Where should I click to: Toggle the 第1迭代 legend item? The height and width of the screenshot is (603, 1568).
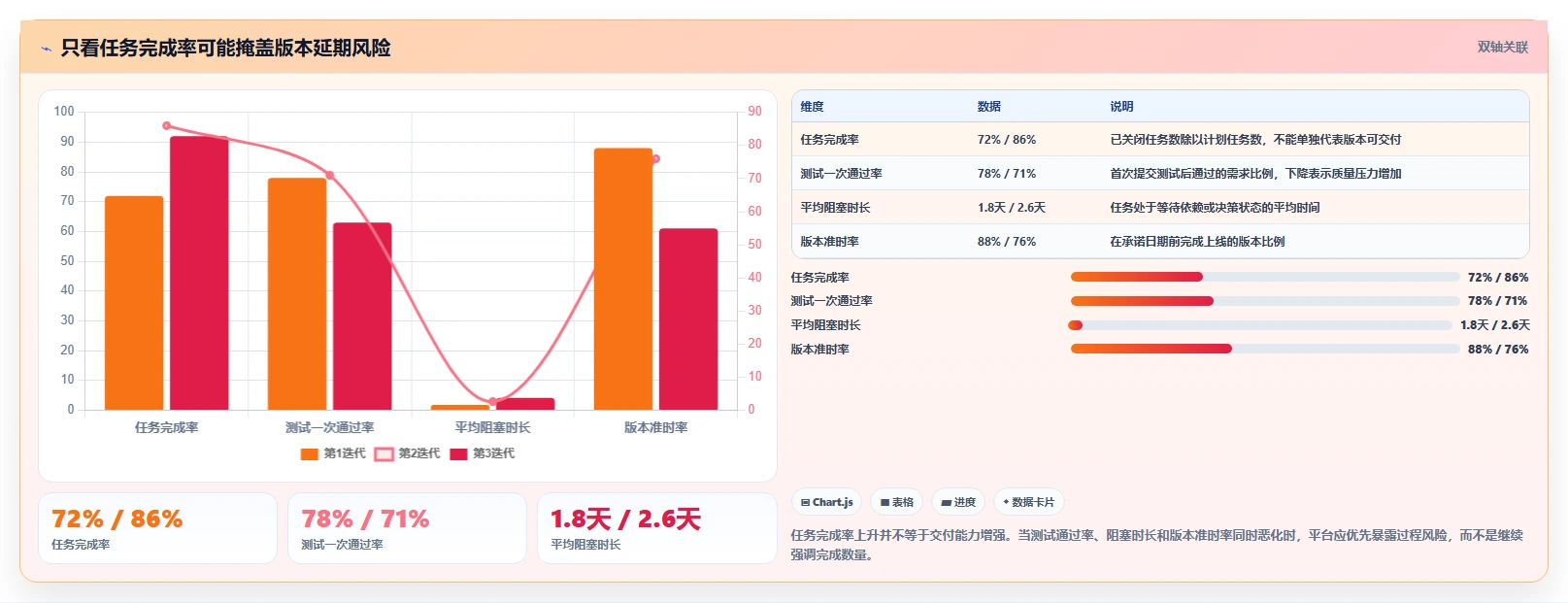coord(333,453)
